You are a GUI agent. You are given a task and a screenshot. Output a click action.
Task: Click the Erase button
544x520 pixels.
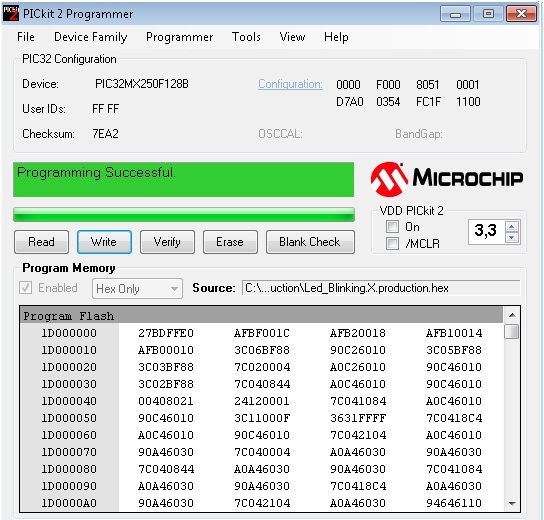(230, 242)
